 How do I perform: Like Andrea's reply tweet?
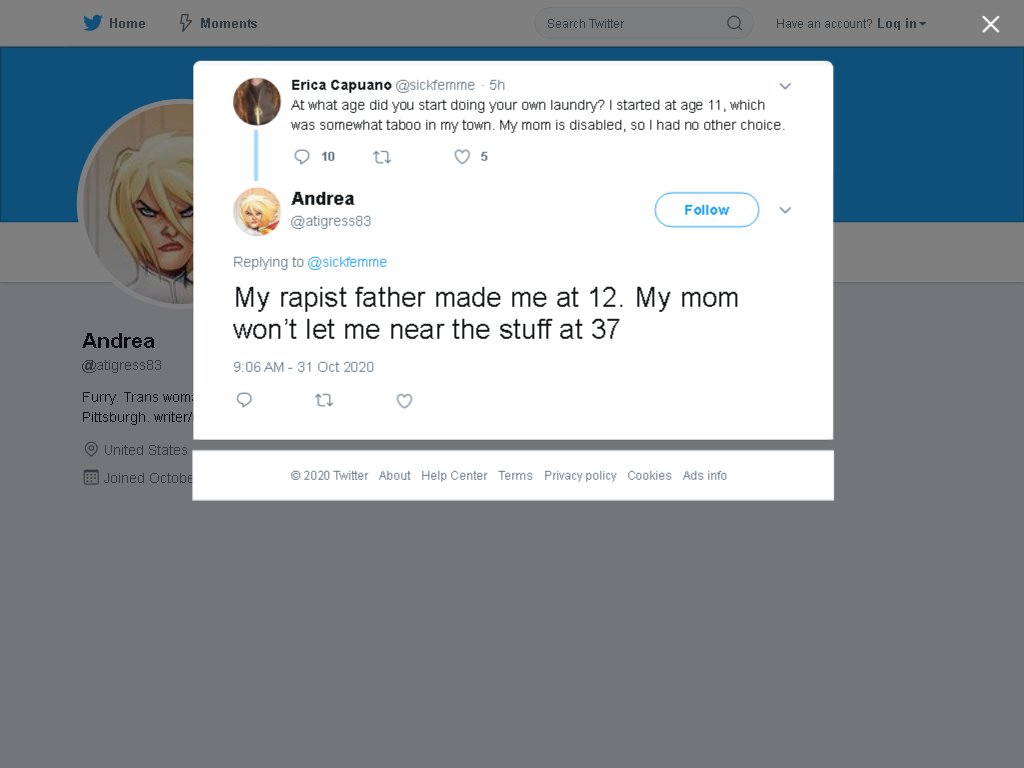(x=404, y=400)
